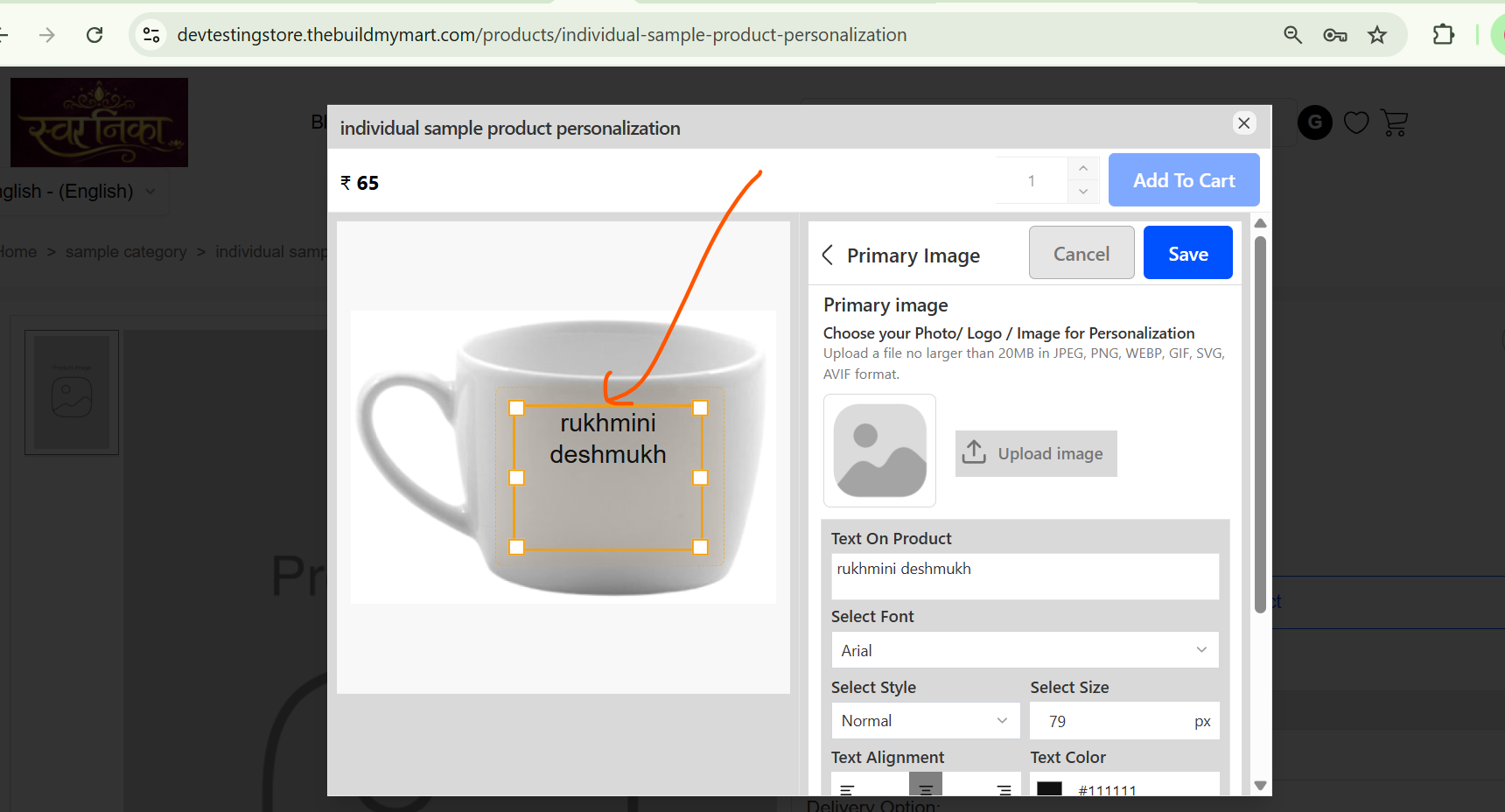Click the Select Size field showing 79
Viewport: 1505px width, 812px height.
coord(1124,721)
